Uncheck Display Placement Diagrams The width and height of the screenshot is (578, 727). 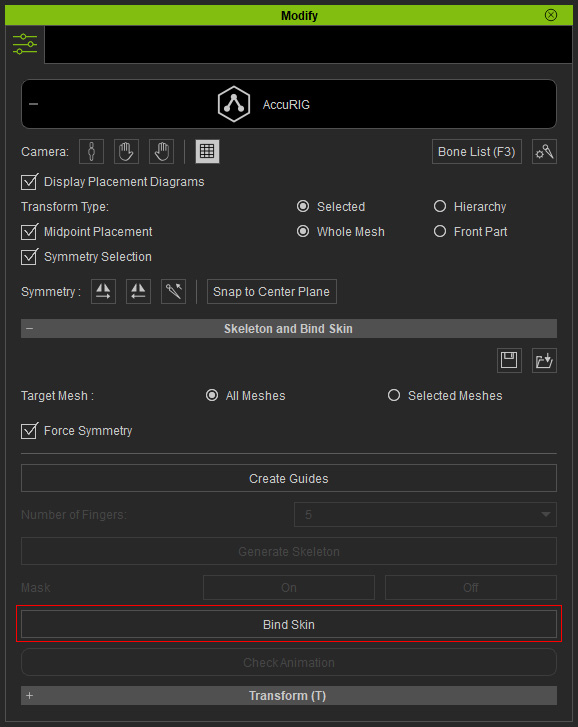[29, 182]
